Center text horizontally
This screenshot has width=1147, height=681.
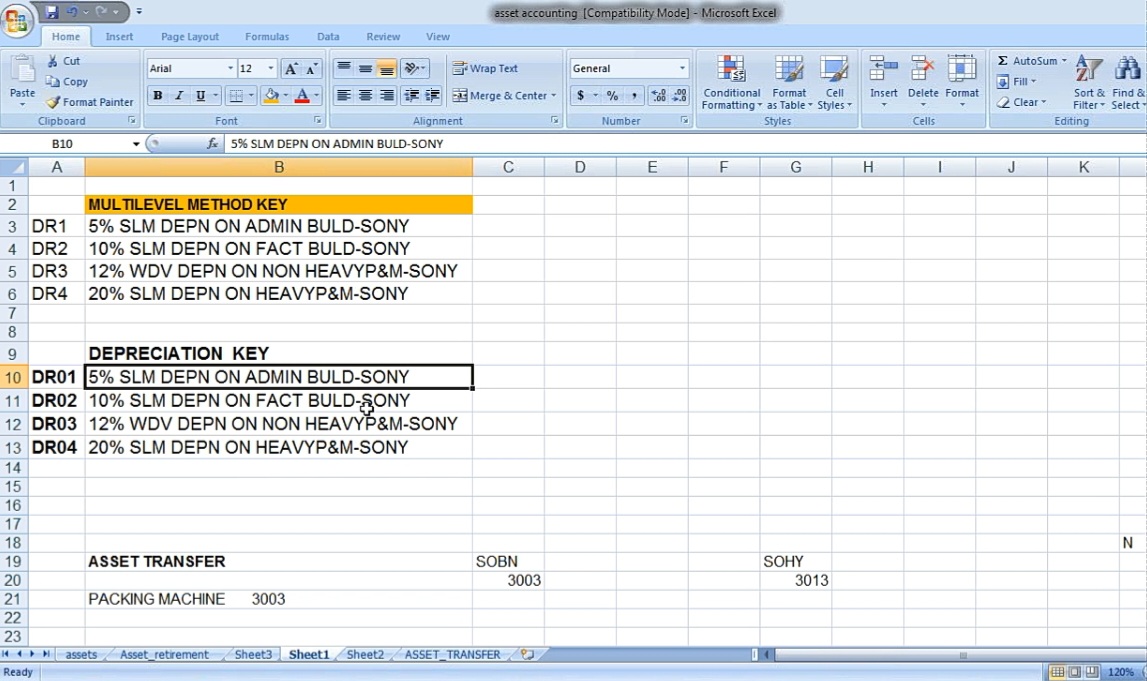point(364,96)
